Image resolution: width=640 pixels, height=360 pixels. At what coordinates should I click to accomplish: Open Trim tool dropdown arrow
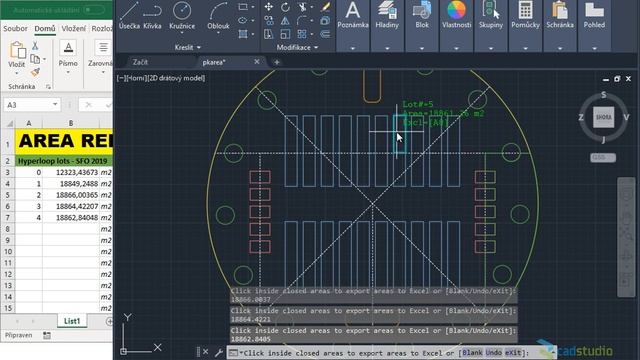[x=312, y=7]
